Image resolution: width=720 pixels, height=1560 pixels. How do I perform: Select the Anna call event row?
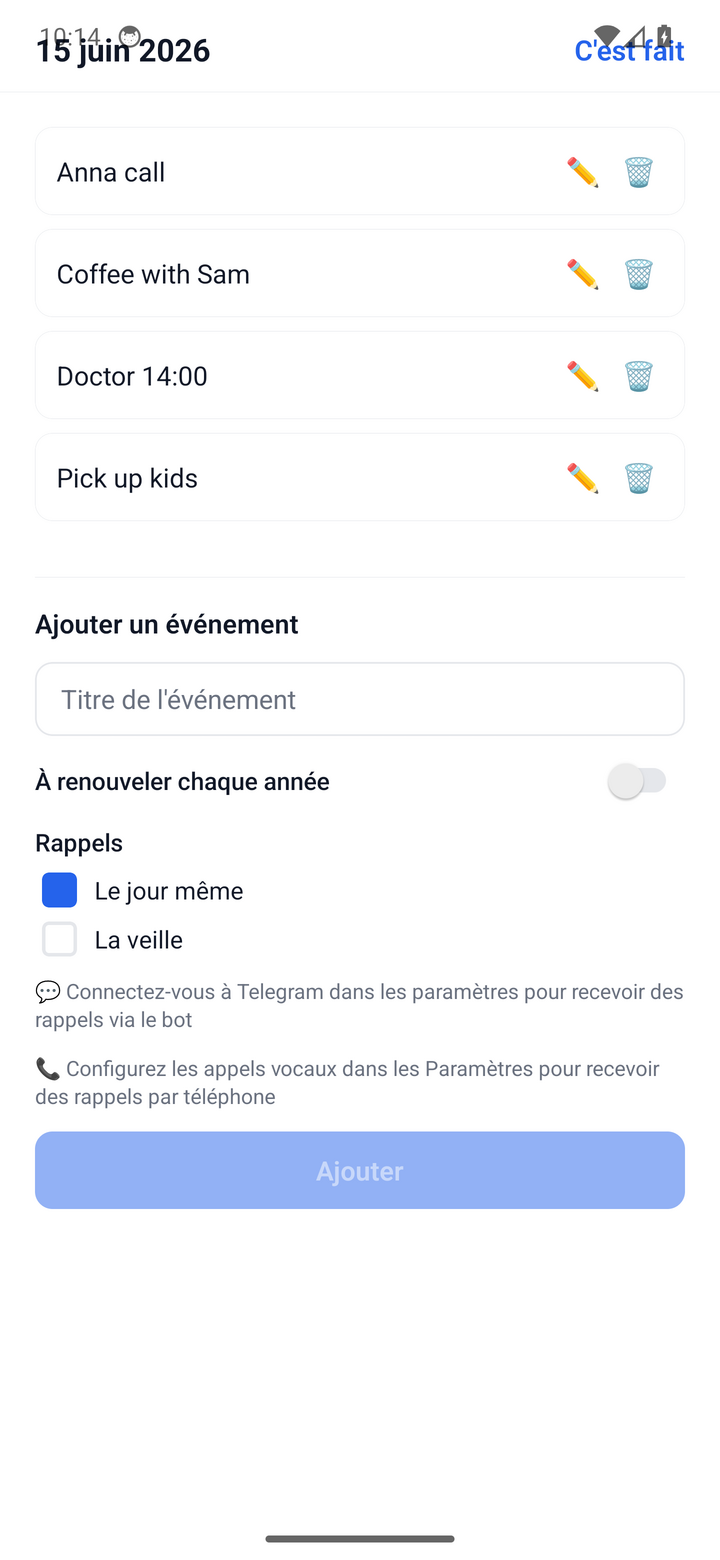click(360, 171)
